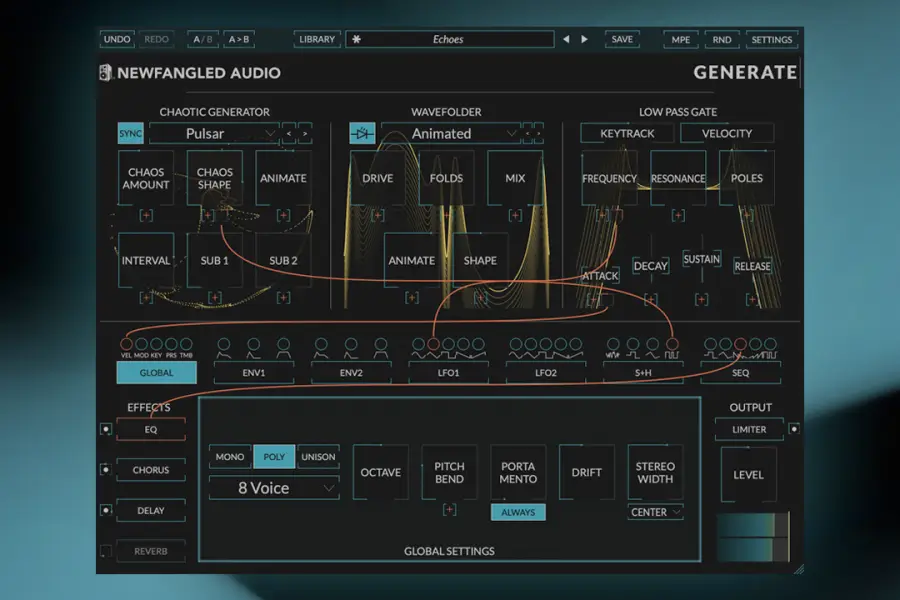Open the Animated wavefolder type dropdown
This screenshot has width=900, height=600.
(451, 134)
